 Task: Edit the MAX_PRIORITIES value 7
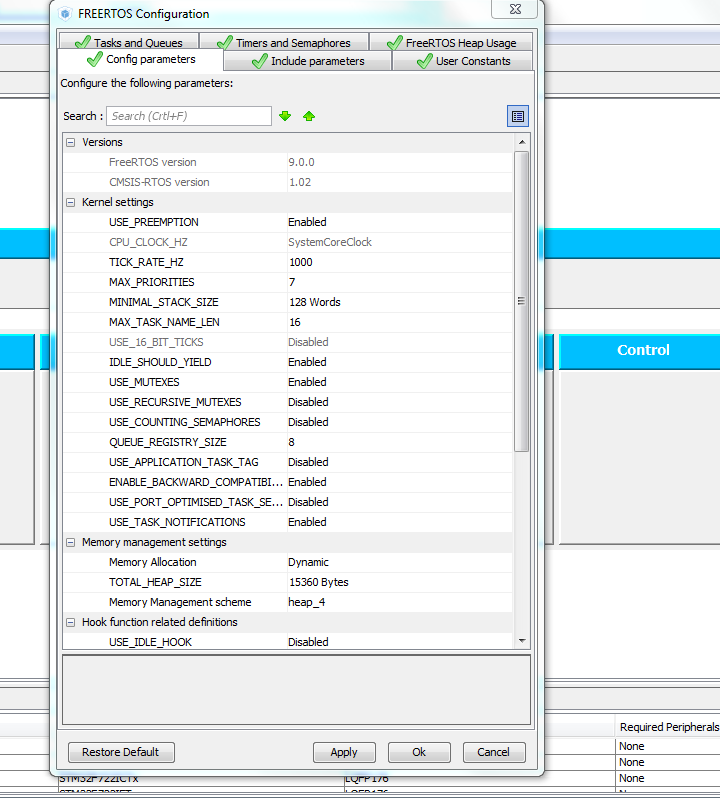coord(399,282)
